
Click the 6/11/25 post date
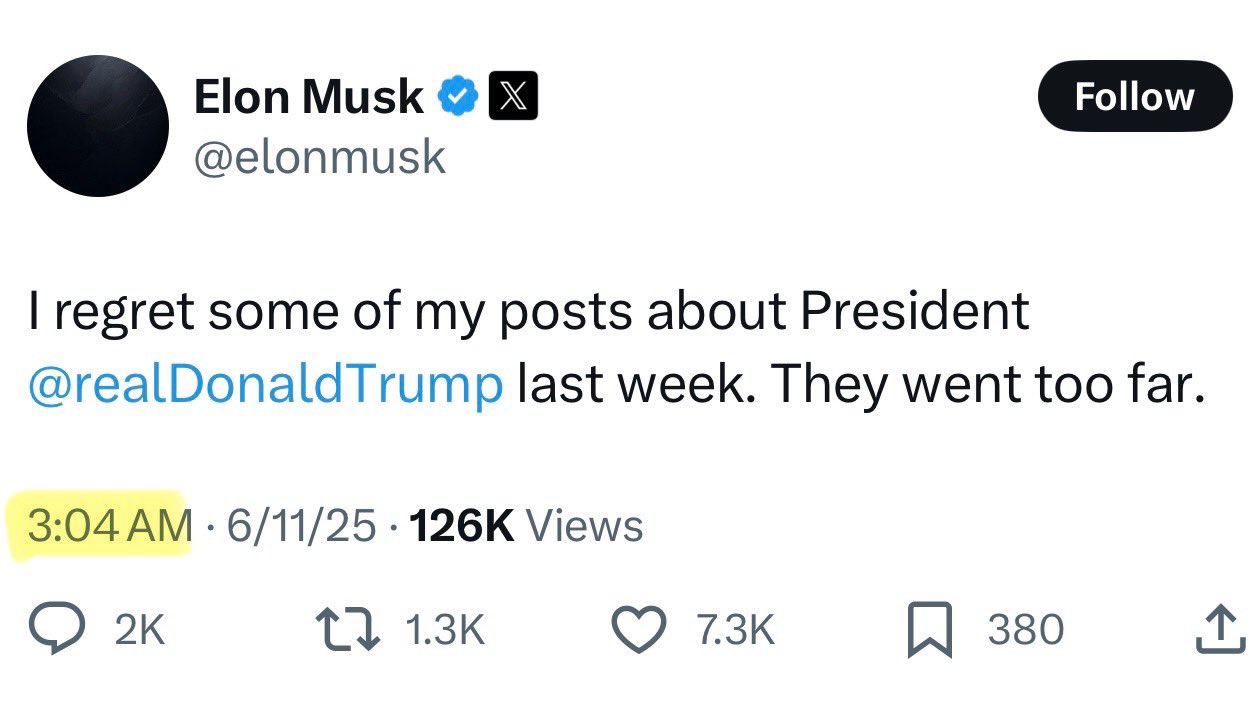pyautogui.click(x=302, y=525)
